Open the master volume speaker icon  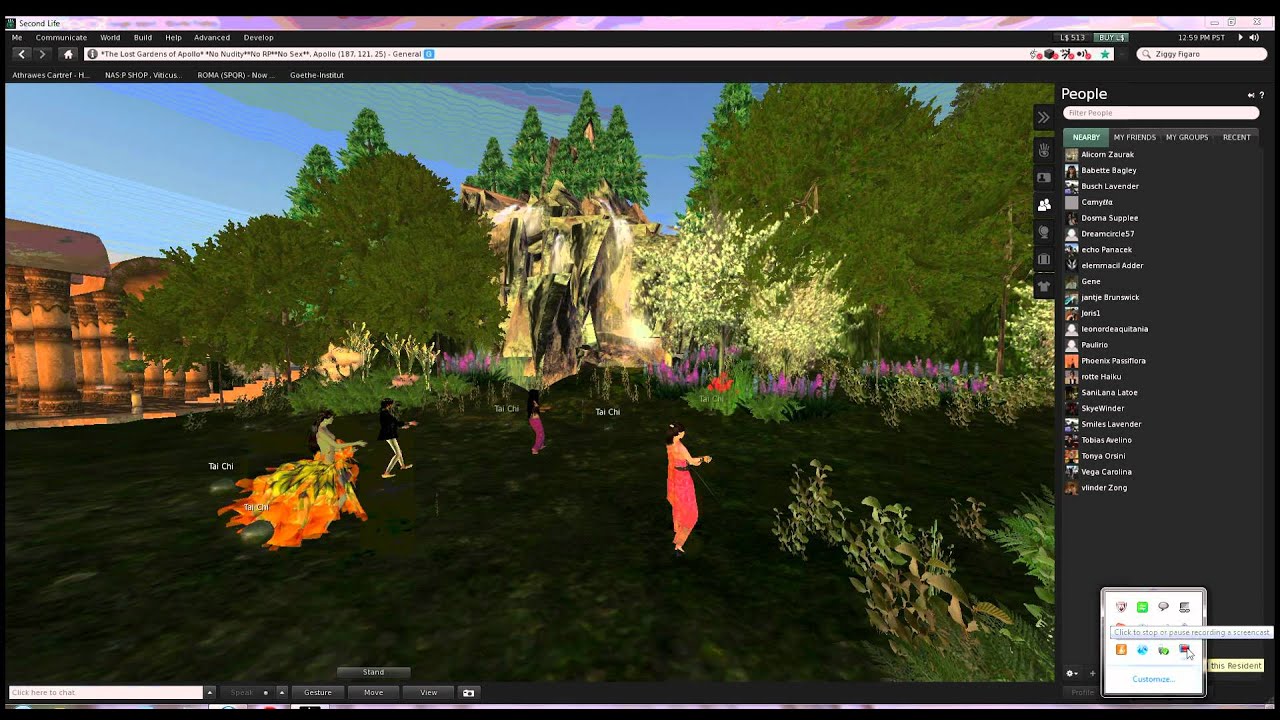[x=1256, y=37]
